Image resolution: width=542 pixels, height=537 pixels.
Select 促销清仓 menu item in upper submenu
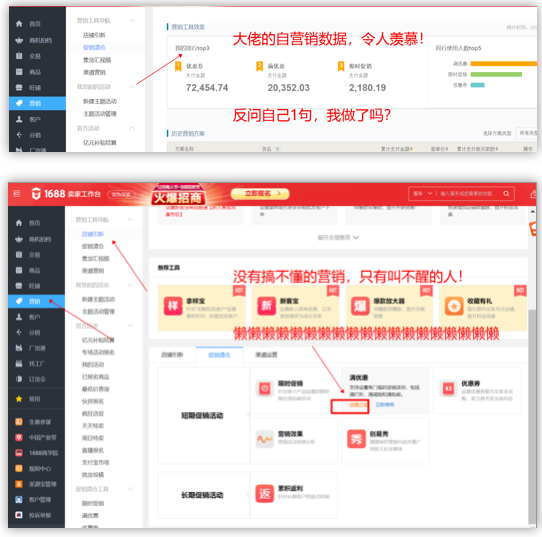coord(94,47)
